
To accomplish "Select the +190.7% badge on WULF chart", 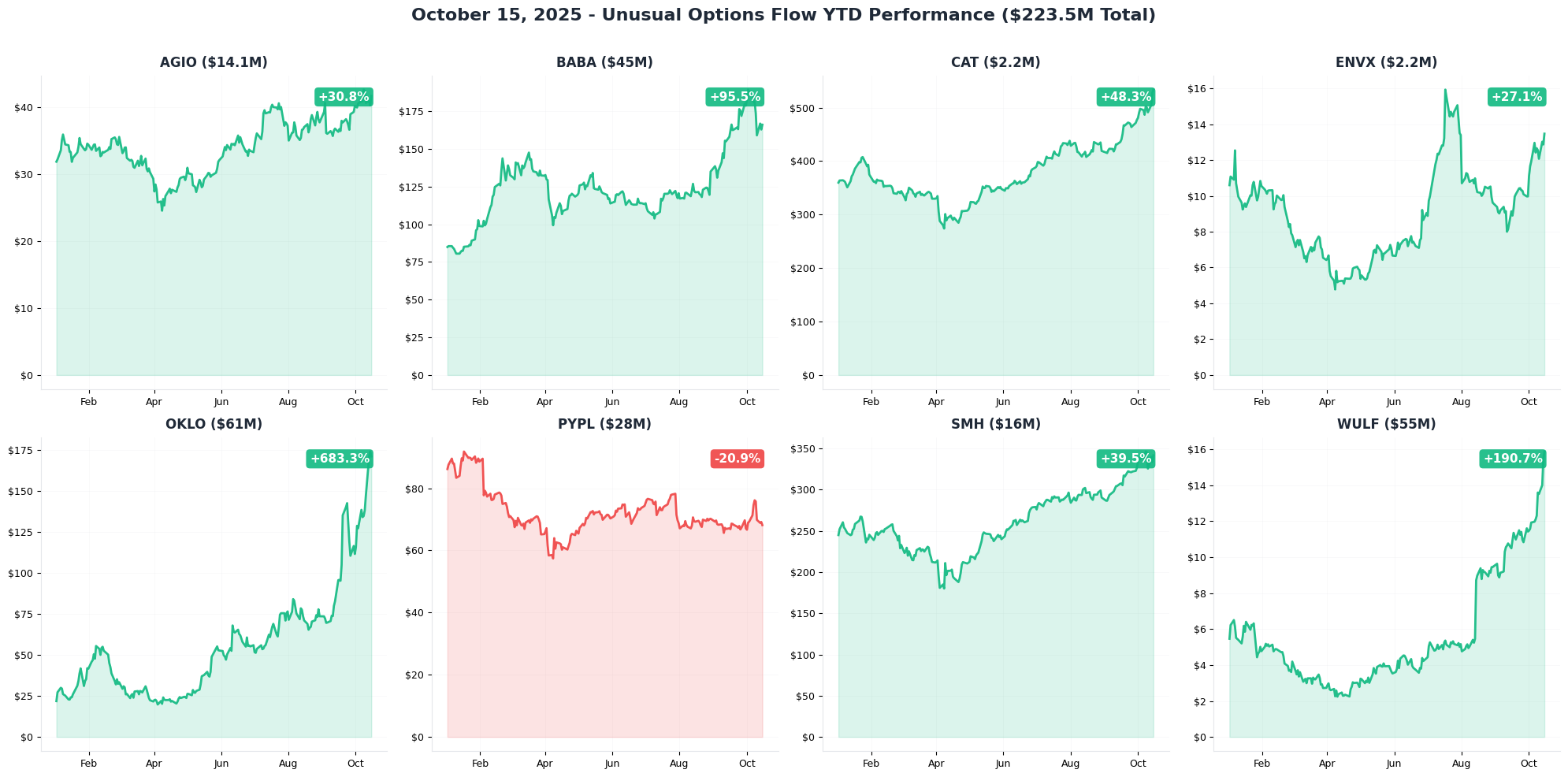I will tap(1513, 459).
